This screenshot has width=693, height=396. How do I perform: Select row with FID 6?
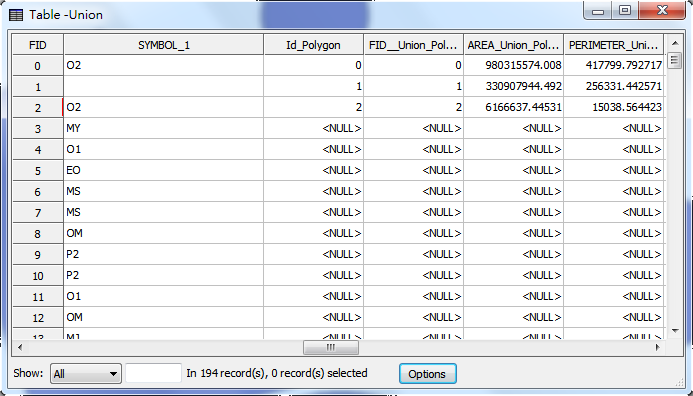pos(38,191)
